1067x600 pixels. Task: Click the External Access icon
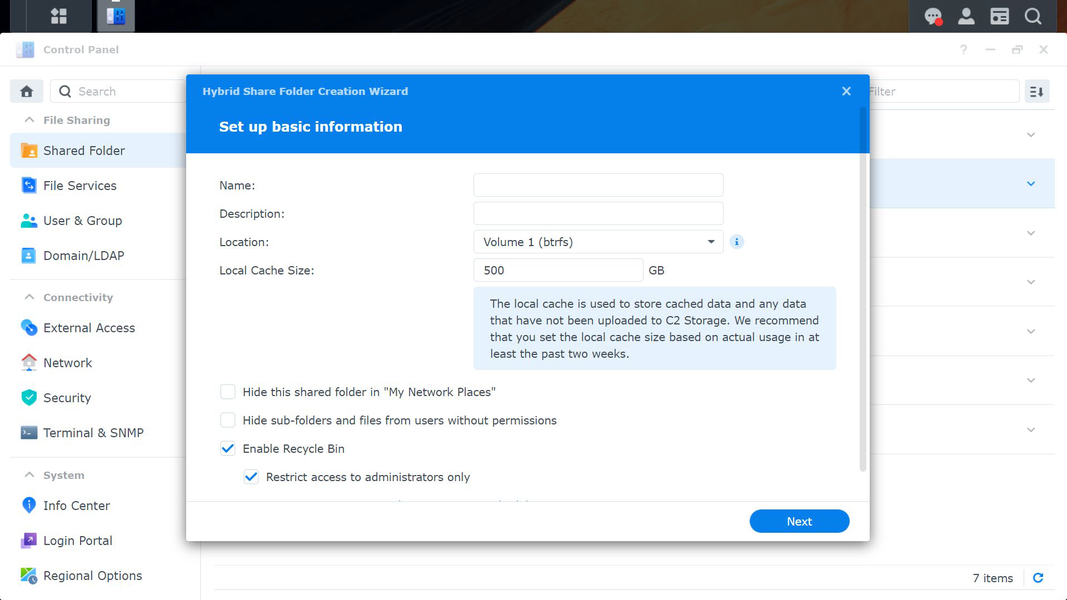(29, 327)
